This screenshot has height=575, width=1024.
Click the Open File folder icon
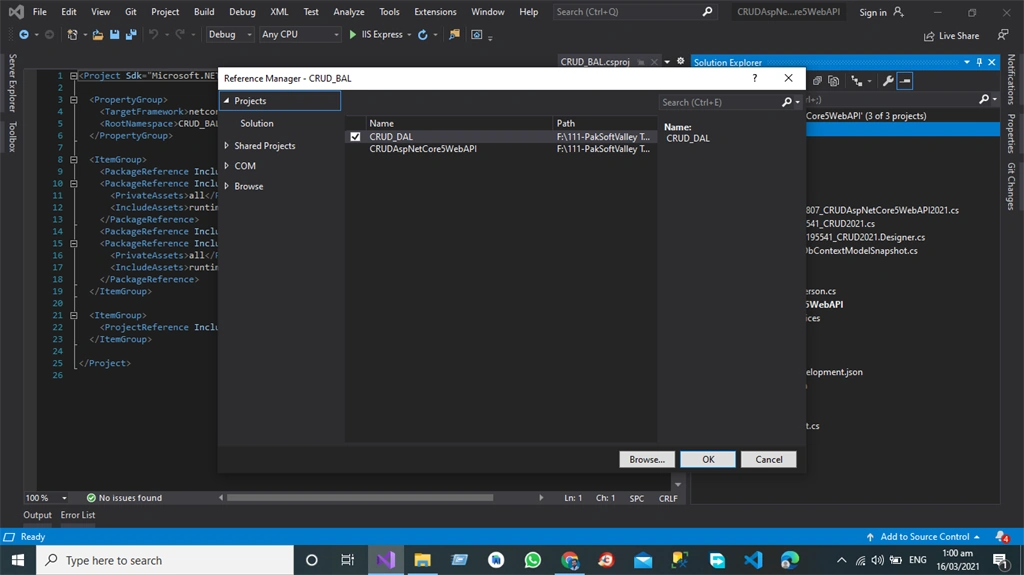[97, 35]
